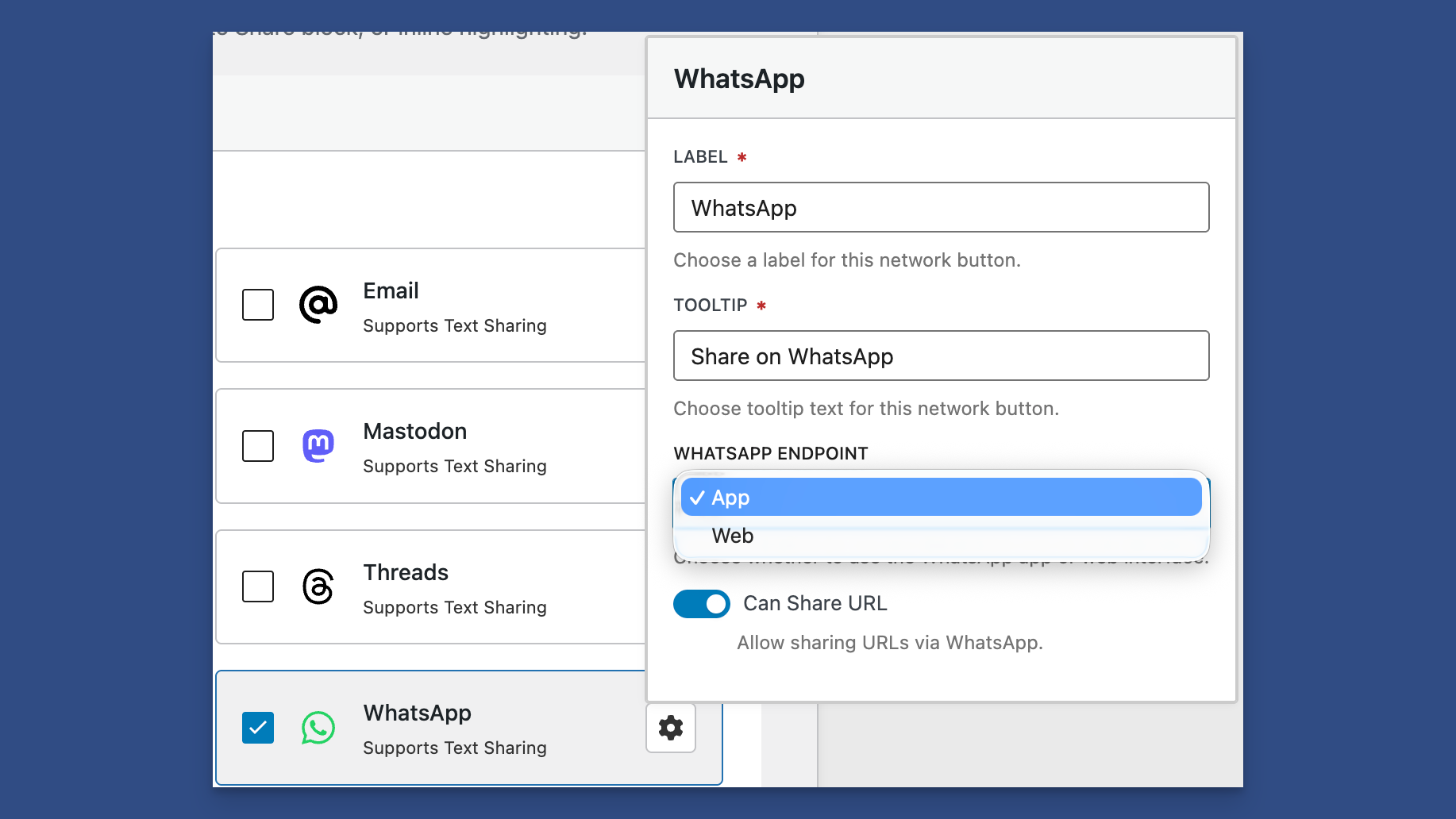This screenshot has width=1456, height=819.
Task: Click the green WhatsApp logo icon
Action: tap(318, 728)
